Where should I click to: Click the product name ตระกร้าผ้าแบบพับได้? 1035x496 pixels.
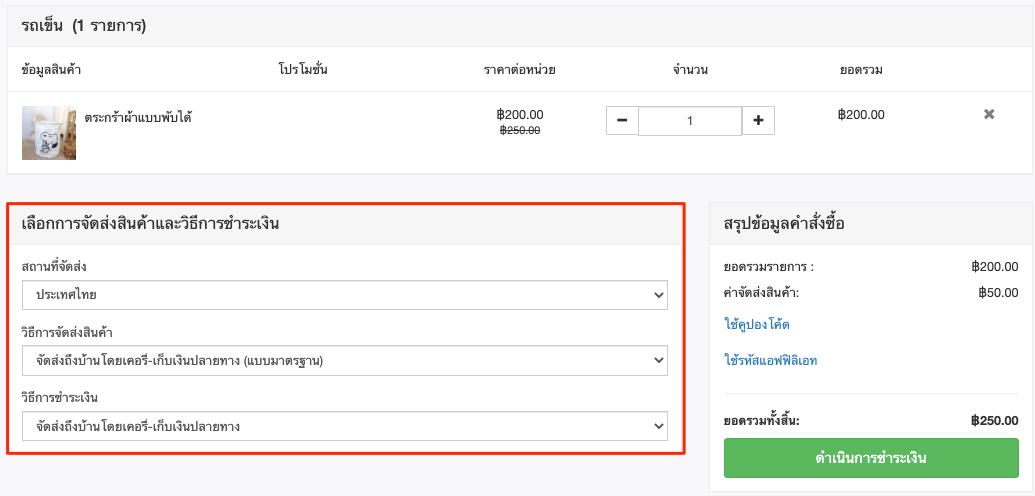pos(138,118)
